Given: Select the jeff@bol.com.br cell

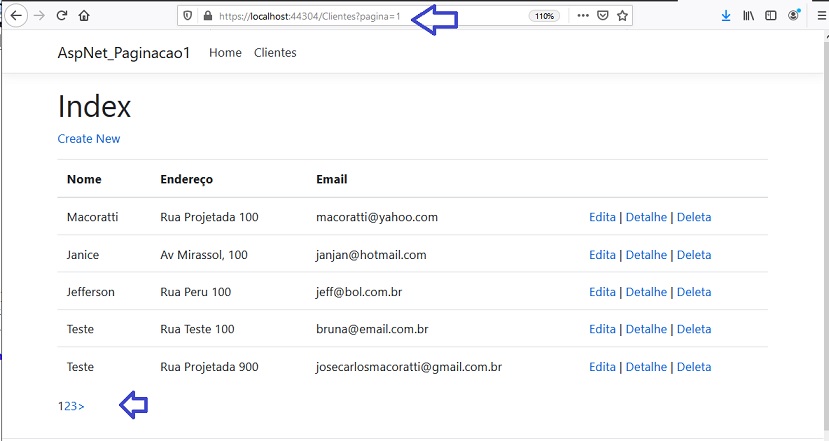Looking at the screenshot, I should tap(359, 292).
